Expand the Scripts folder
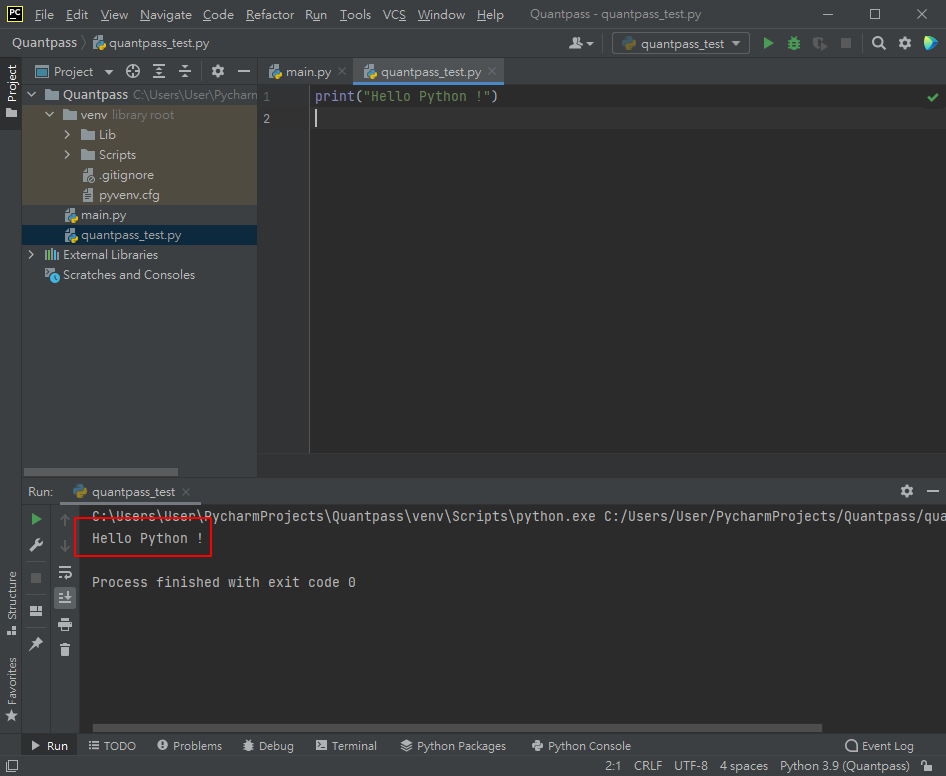 click(x=67, y=154)
